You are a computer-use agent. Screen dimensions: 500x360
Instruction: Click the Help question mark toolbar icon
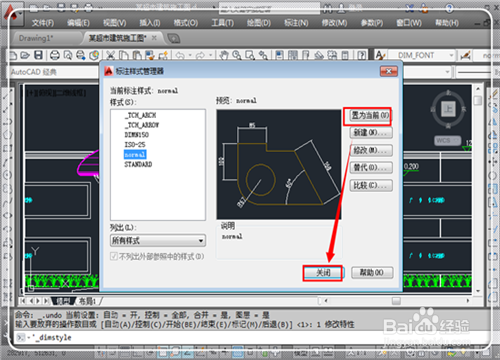[362, 55]
